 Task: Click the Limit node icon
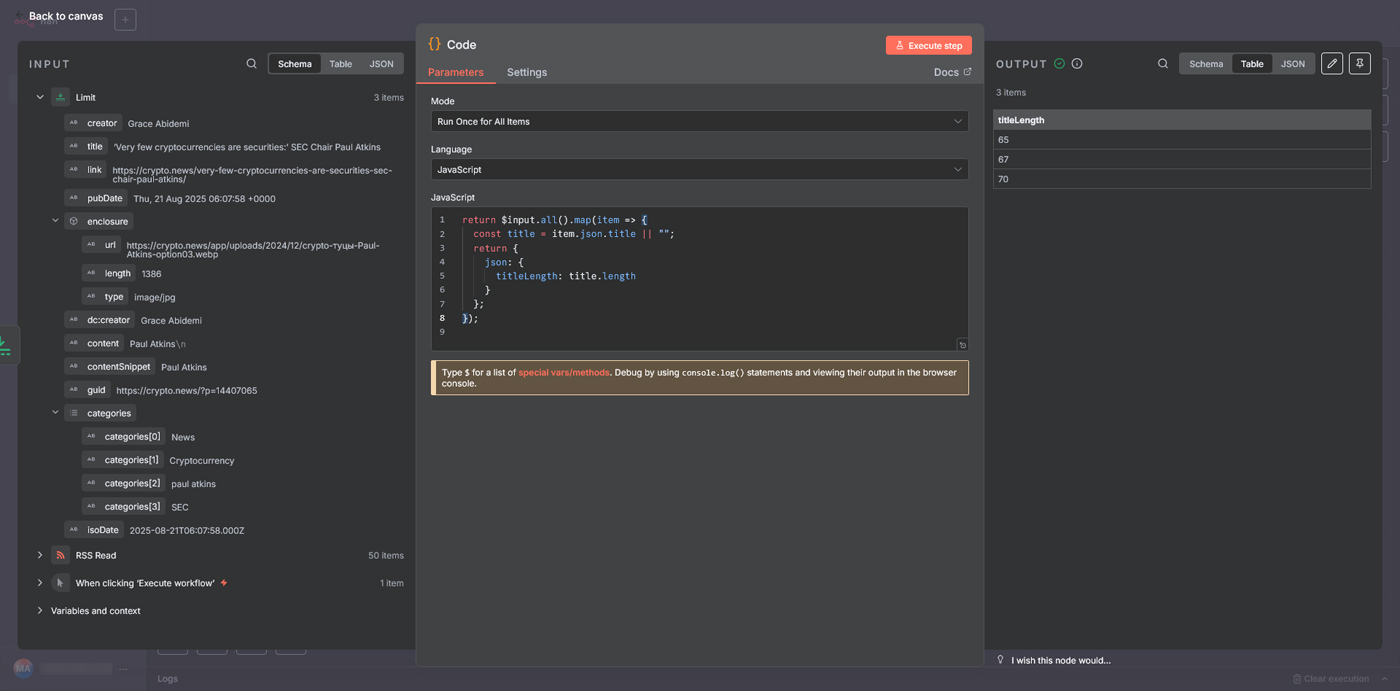tap(61, 98)
